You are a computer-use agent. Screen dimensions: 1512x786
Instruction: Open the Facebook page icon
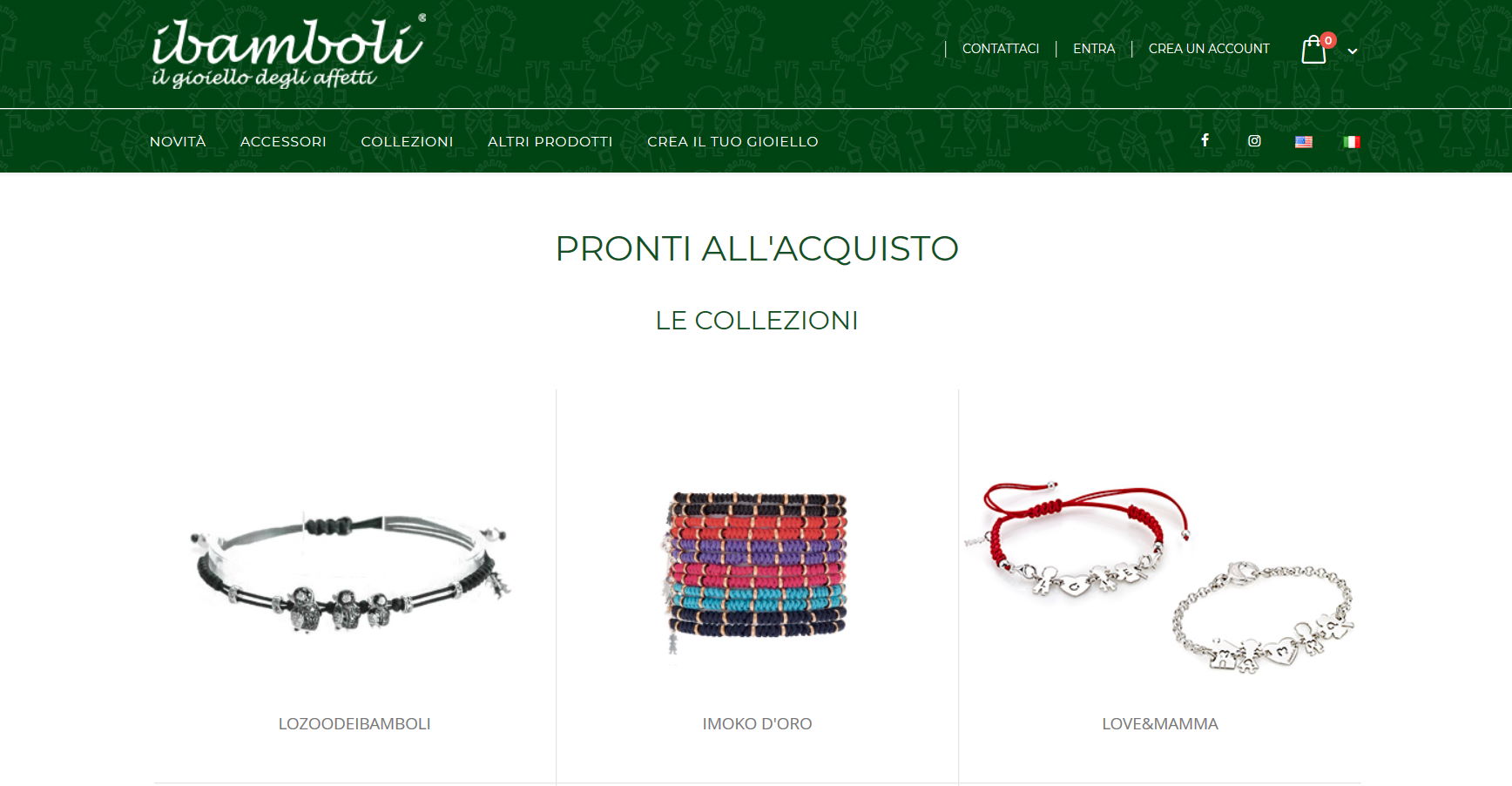click(1205, 140)
